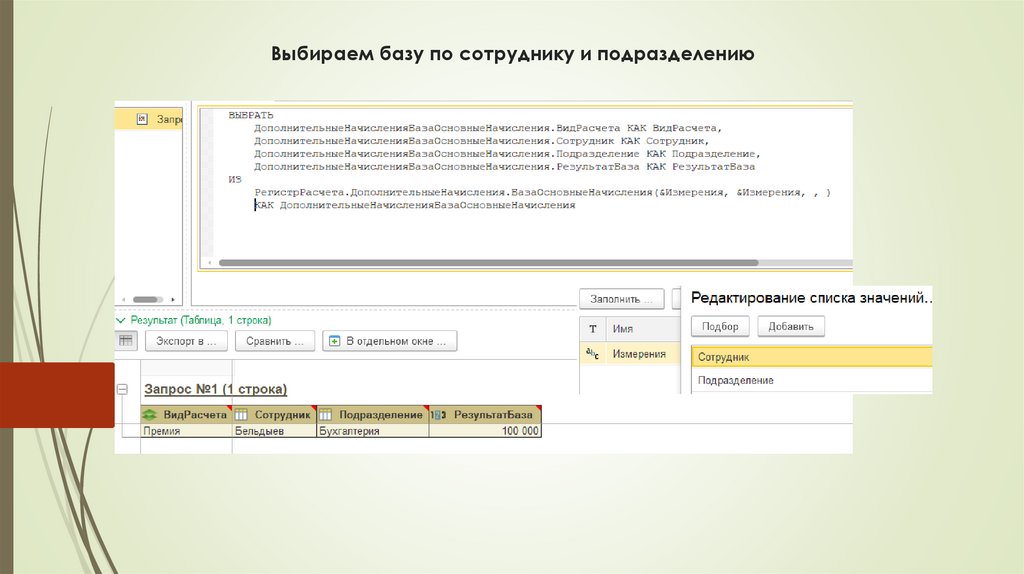1024x574 pixels.
Task: Click the left panel horizontal scrollbar thumb
Action: [x=148, y=300]
